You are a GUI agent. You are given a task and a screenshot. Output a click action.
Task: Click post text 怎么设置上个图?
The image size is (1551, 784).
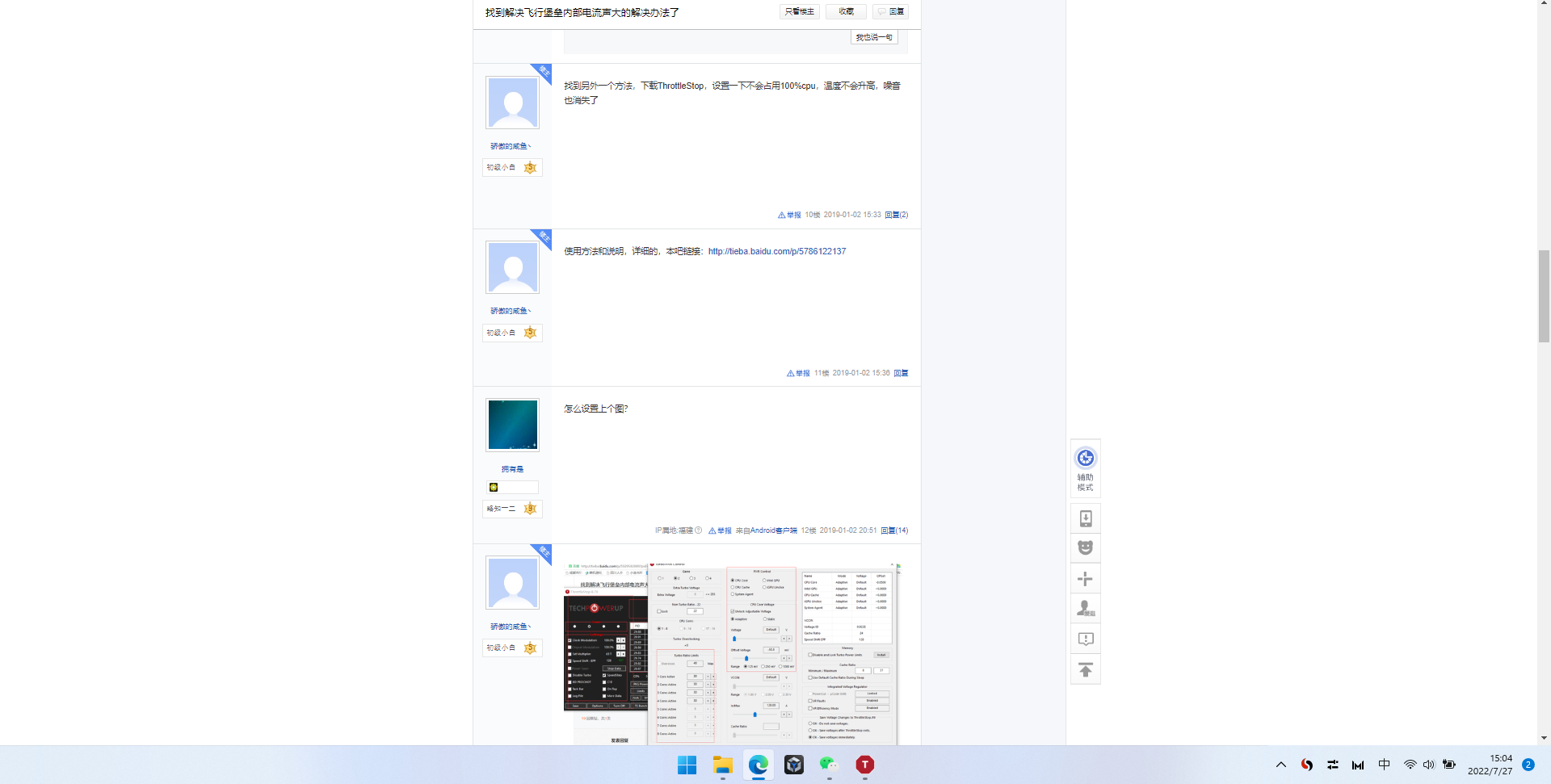point(595,409)
